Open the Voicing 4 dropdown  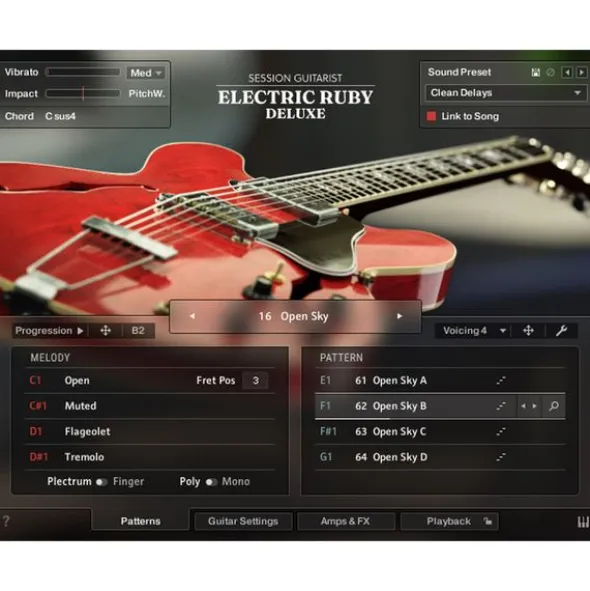point(474,331)
